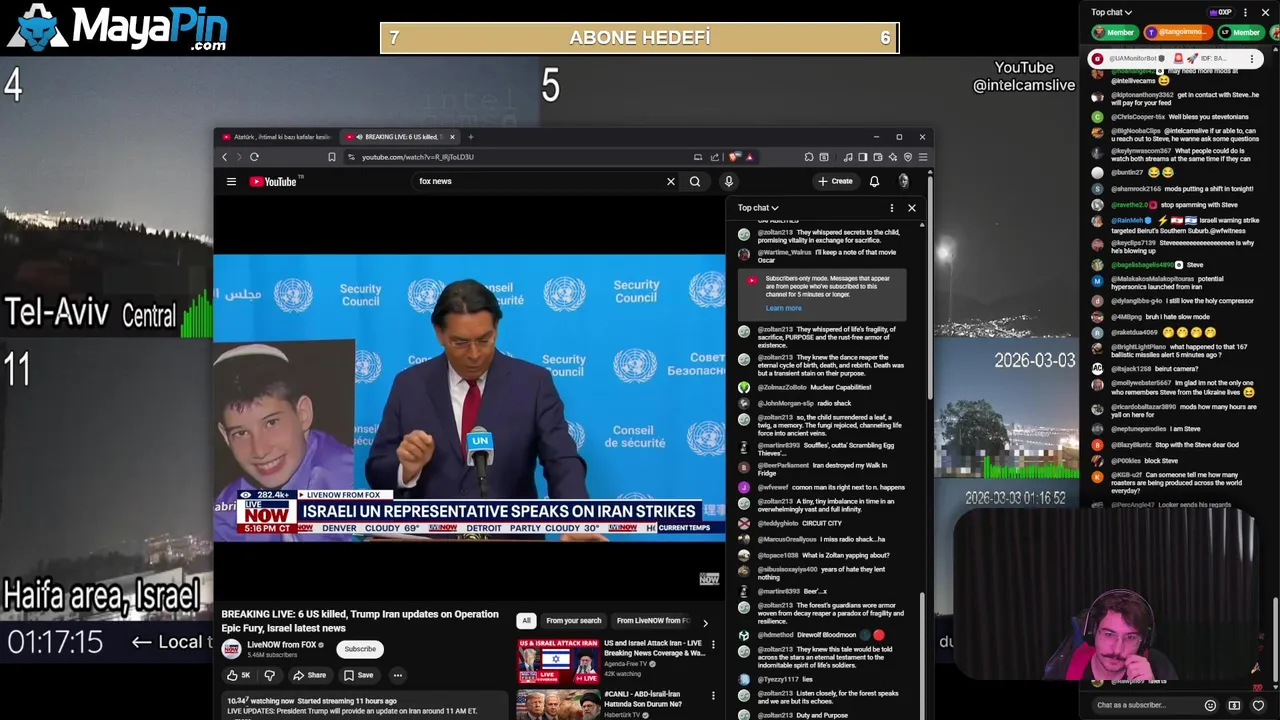This screenshot has height=720, width=1280.
Task: Run search with magnifier button
Action: click(695, 181)
